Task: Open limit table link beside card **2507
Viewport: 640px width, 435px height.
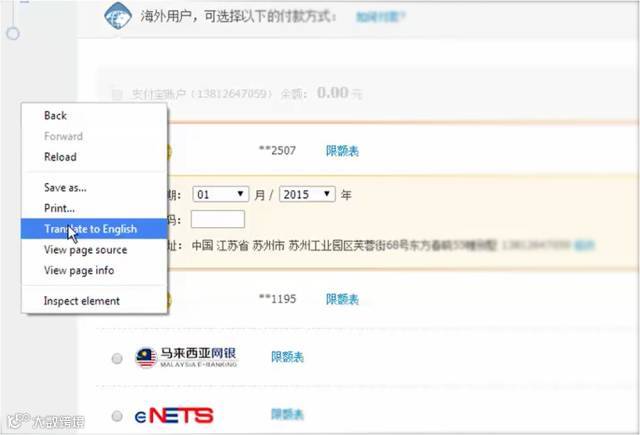Action: point(342,151)
